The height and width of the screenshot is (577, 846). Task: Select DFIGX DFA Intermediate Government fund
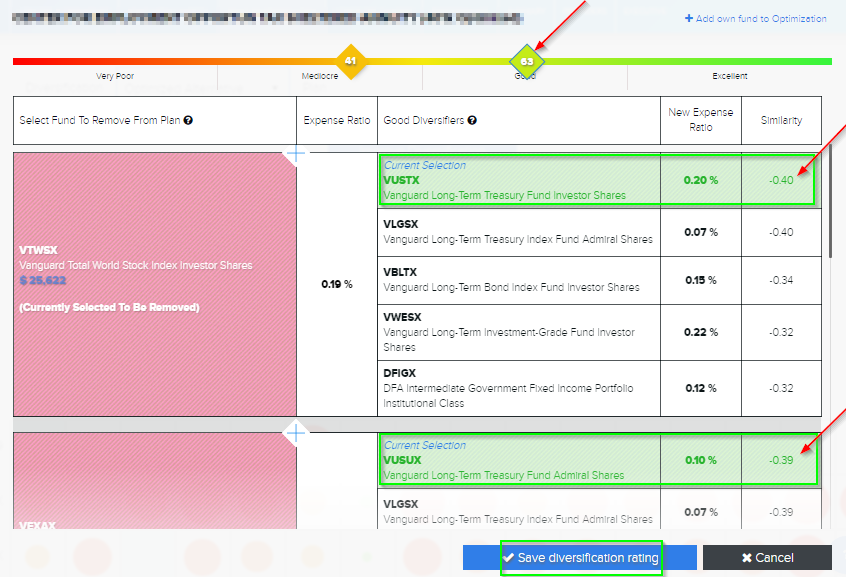(x=518, y=388)
